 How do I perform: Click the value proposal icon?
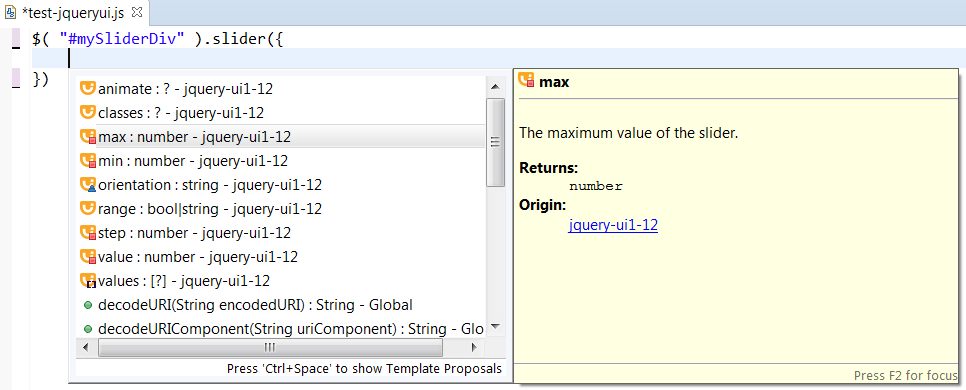[x=88, y=257]
